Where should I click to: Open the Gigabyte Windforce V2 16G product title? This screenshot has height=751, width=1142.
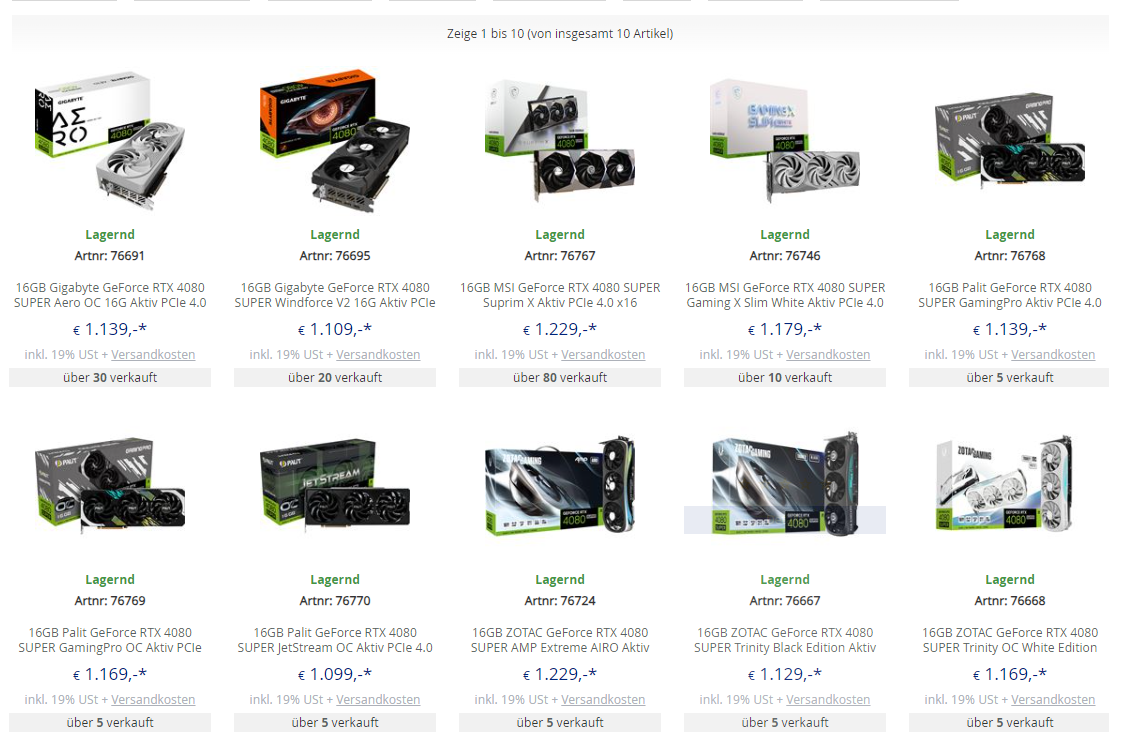[335, 295]
